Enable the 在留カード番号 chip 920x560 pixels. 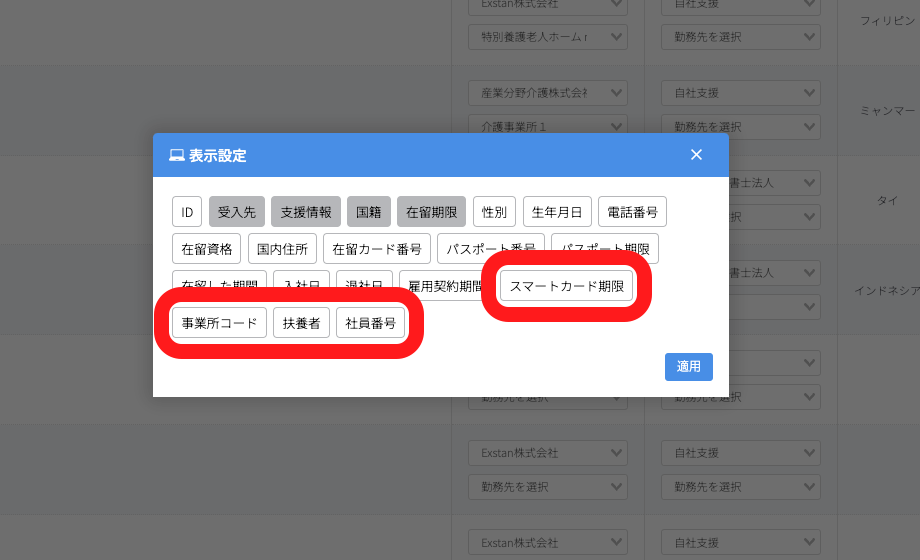point(377,249)
